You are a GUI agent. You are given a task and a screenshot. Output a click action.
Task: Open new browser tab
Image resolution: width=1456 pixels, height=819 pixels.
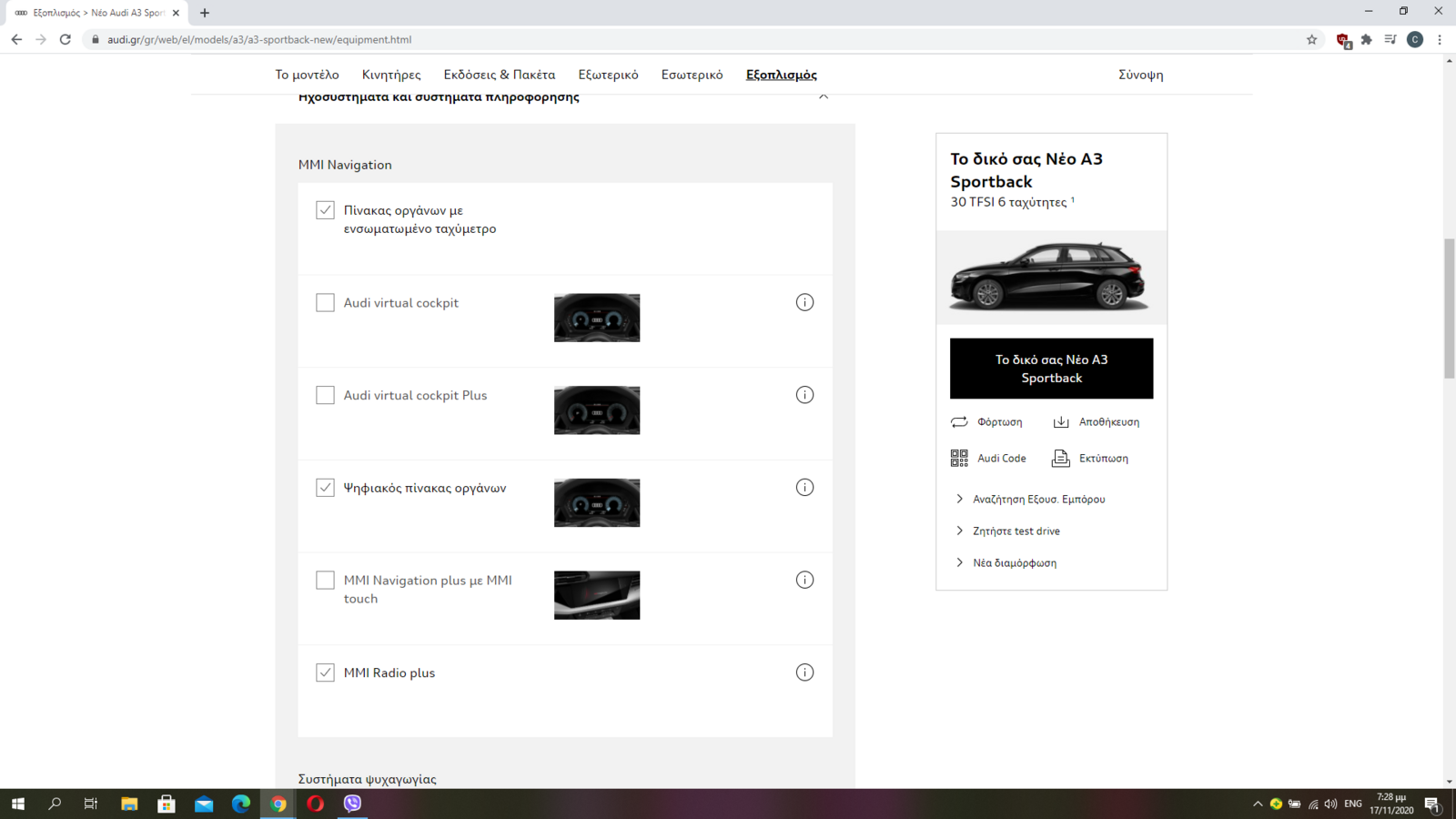205,13
